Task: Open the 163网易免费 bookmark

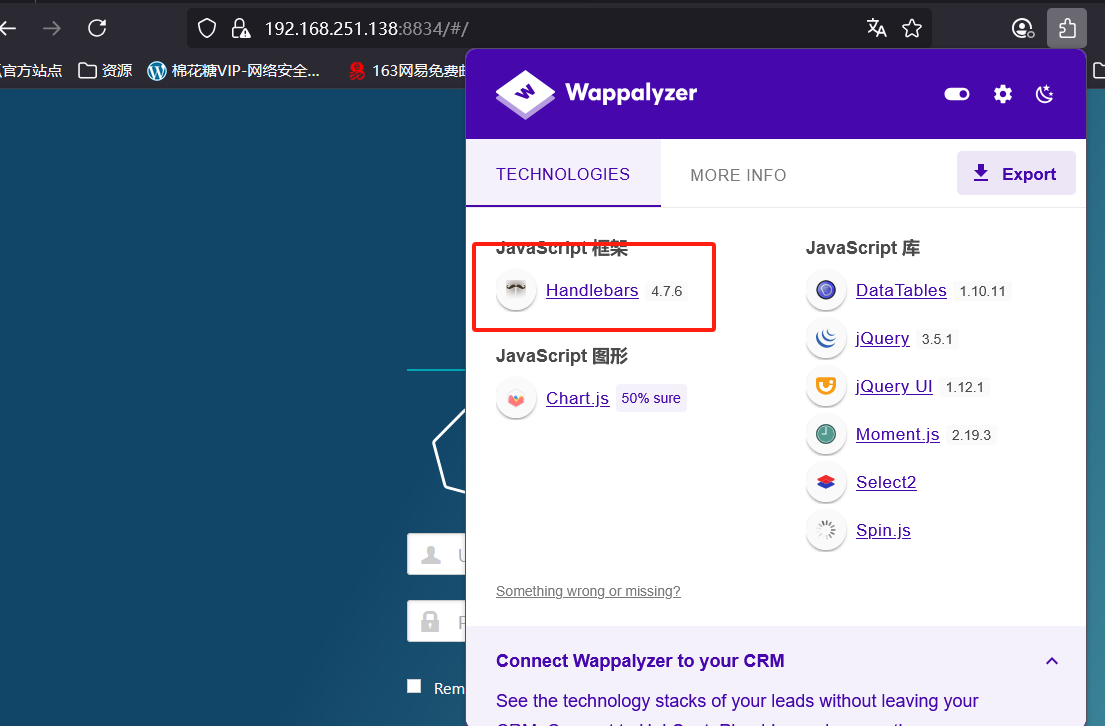Action: point(407,70)
